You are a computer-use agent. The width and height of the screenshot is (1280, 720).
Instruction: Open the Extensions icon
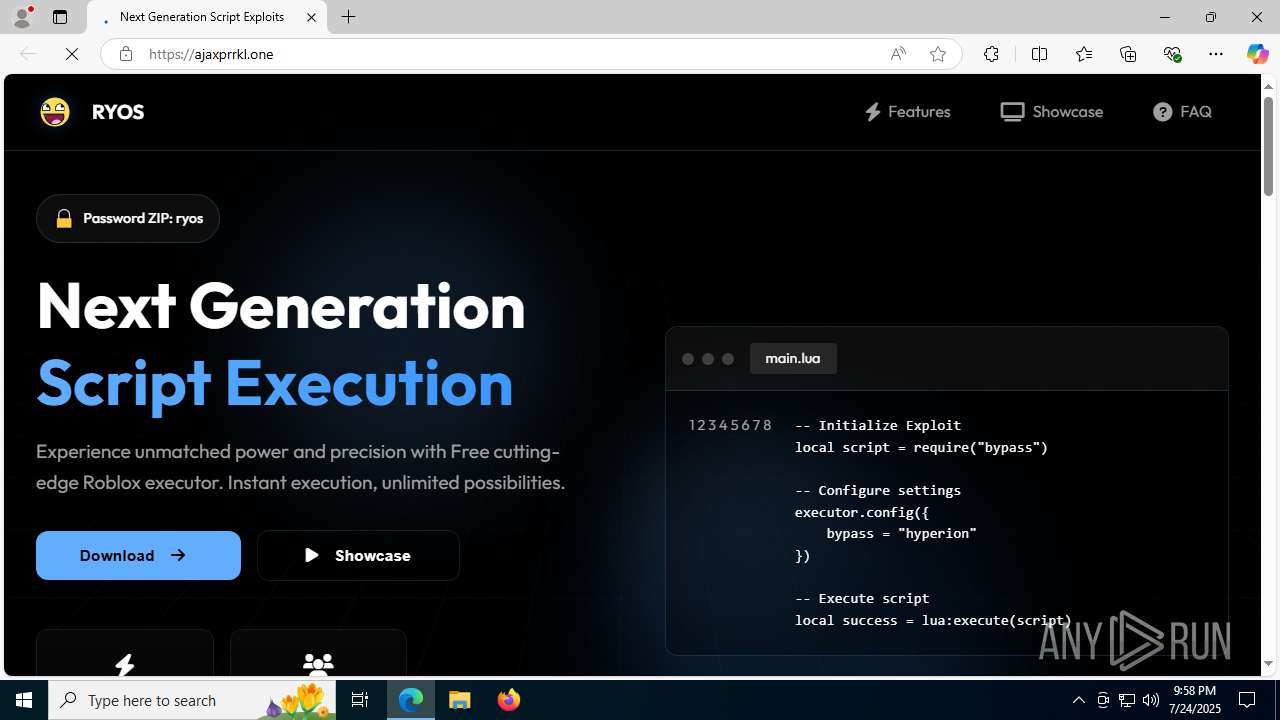click(x=991, y=54)
